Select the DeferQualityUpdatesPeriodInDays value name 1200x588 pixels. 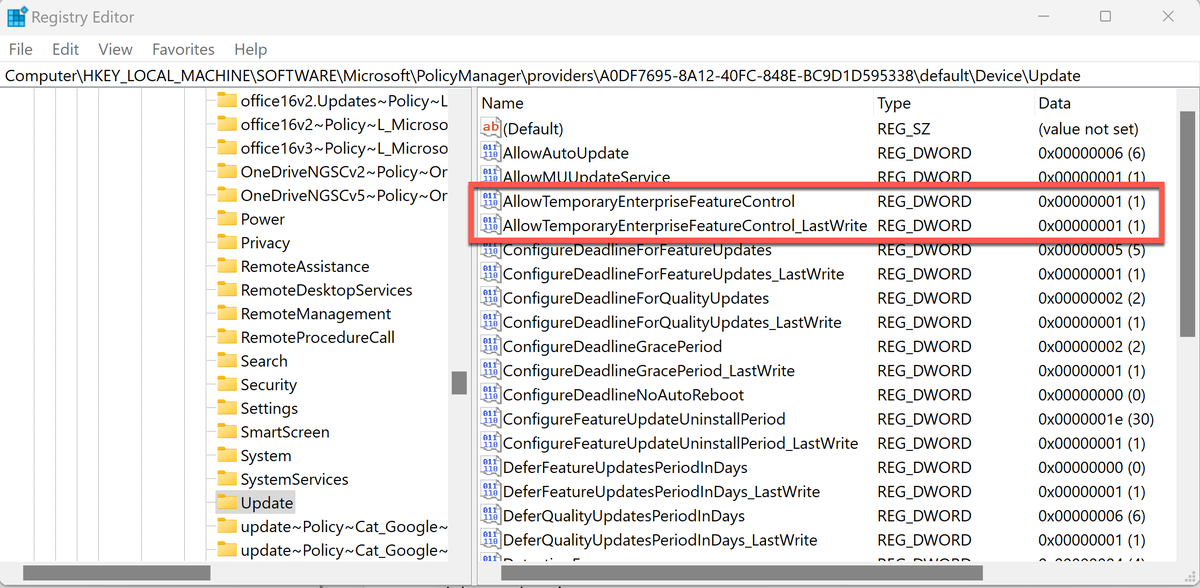(x=624, y=516)
